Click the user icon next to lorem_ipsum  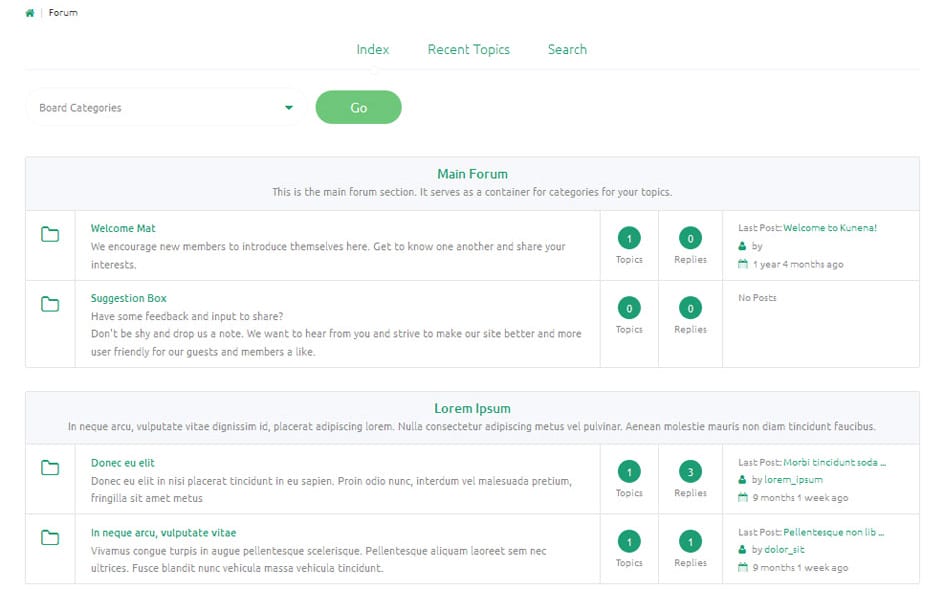[x=742, y=480]
